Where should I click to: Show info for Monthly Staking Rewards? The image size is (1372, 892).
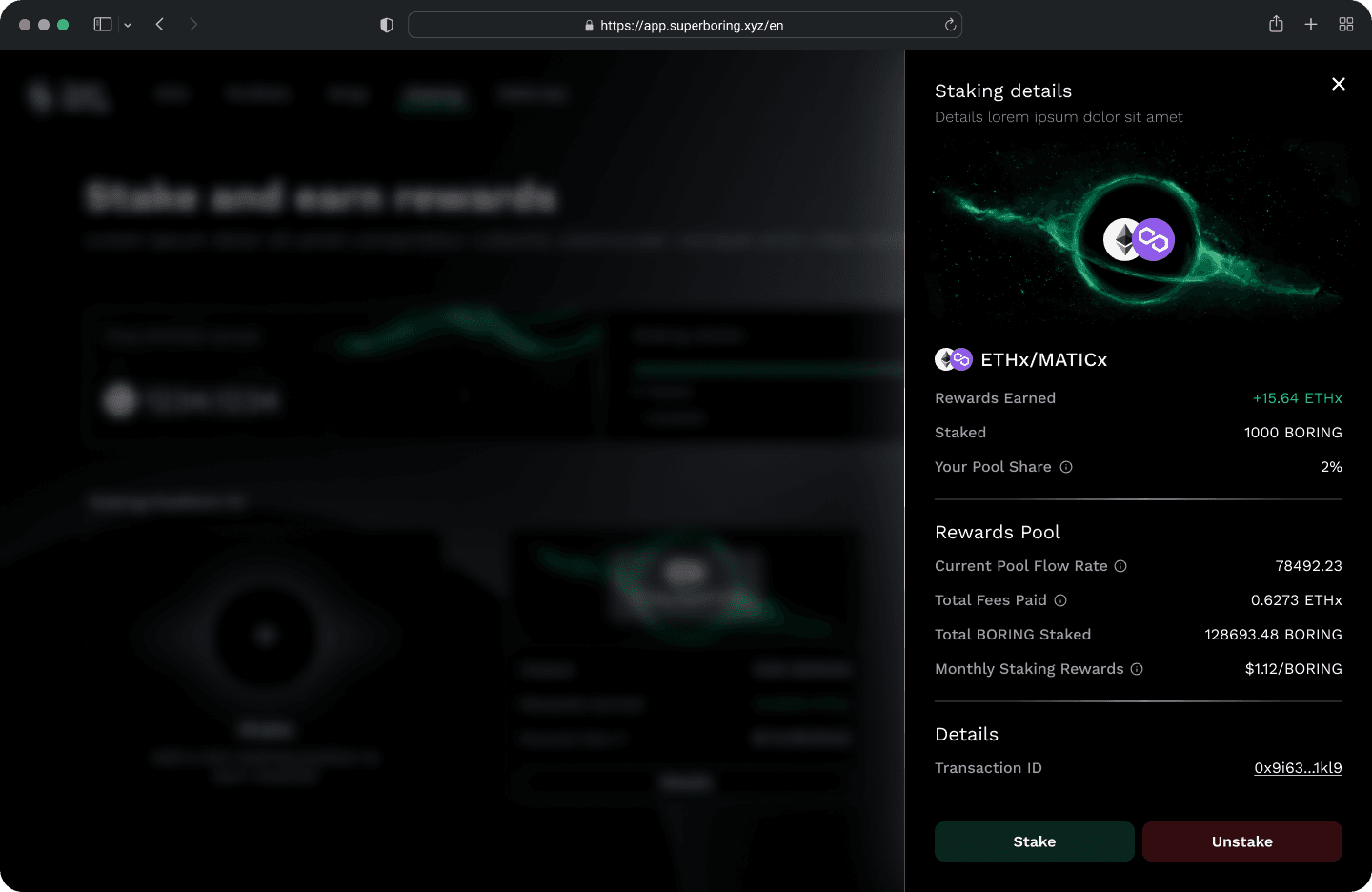[1137, 669]
